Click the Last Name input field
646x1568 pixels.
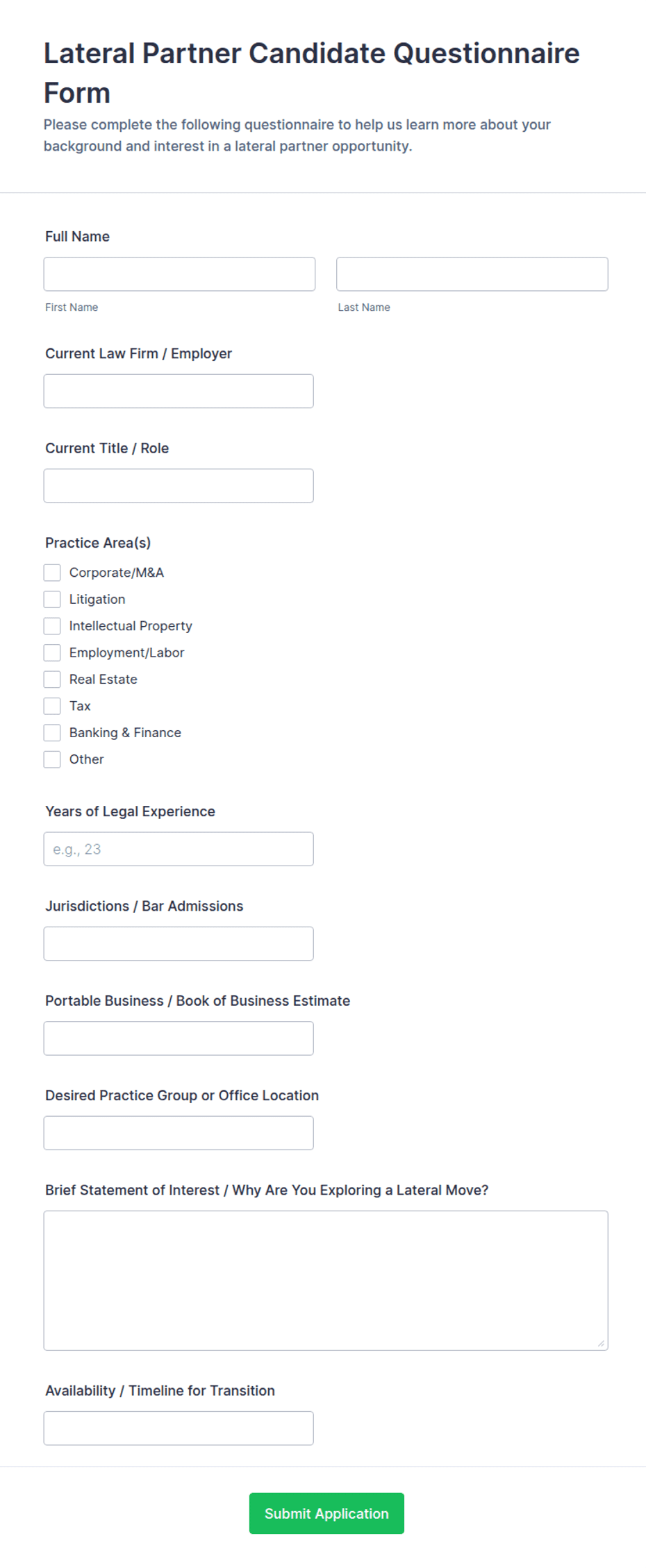472,274
